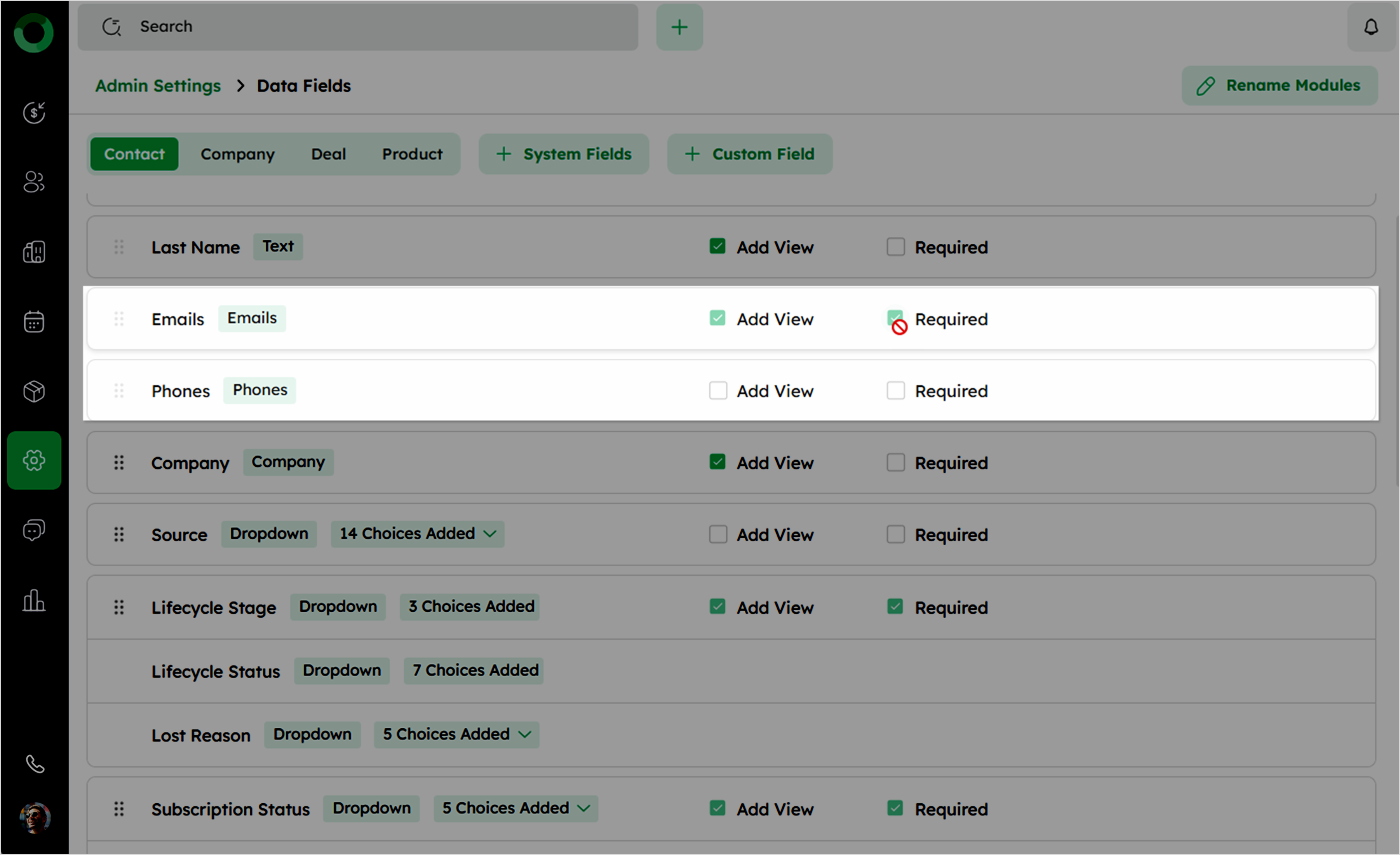
Task: Click the Search input field
Action: [358, 27]
